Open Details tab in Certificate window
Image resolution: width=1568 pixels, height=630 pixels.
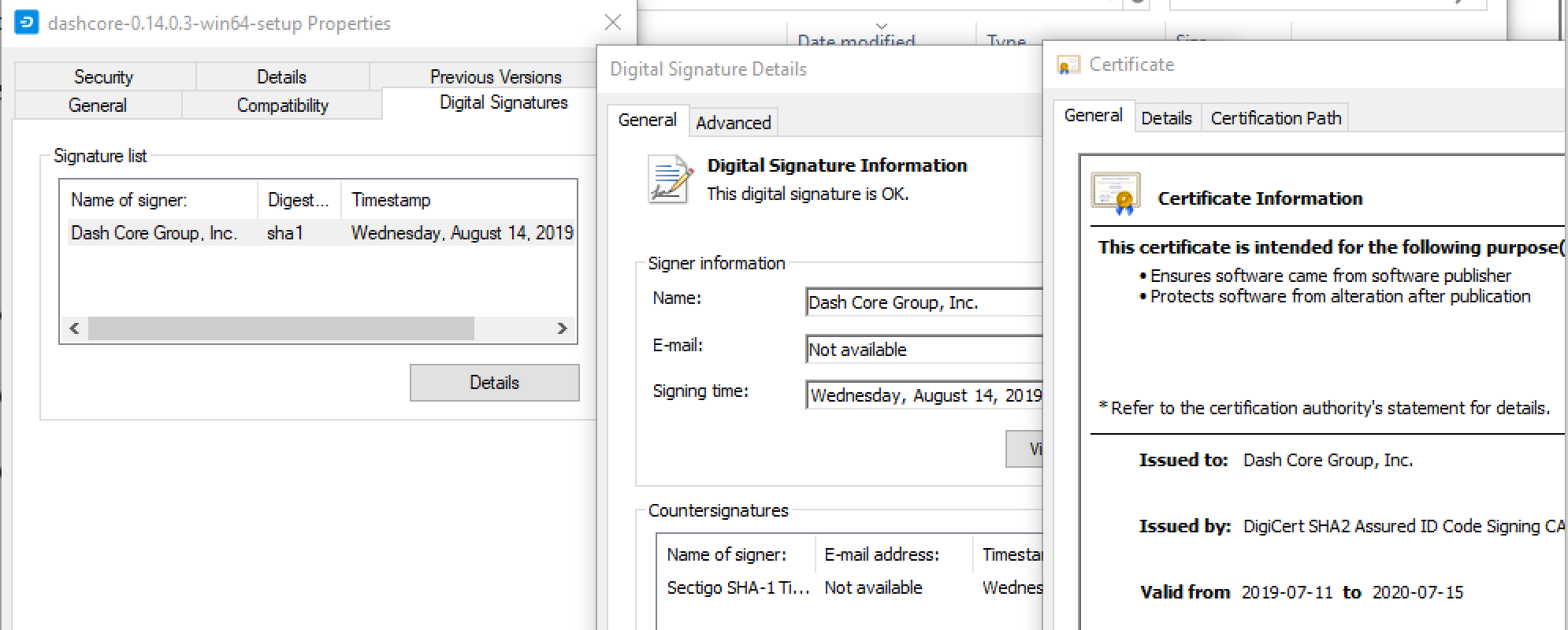(x=1166, y=118)
